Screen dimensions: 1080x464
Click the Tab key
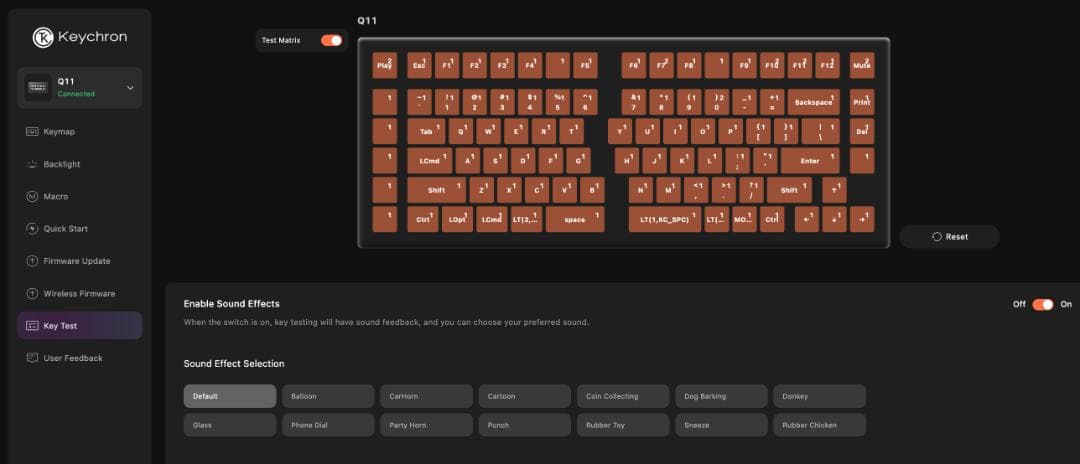(x=426, y=131)
